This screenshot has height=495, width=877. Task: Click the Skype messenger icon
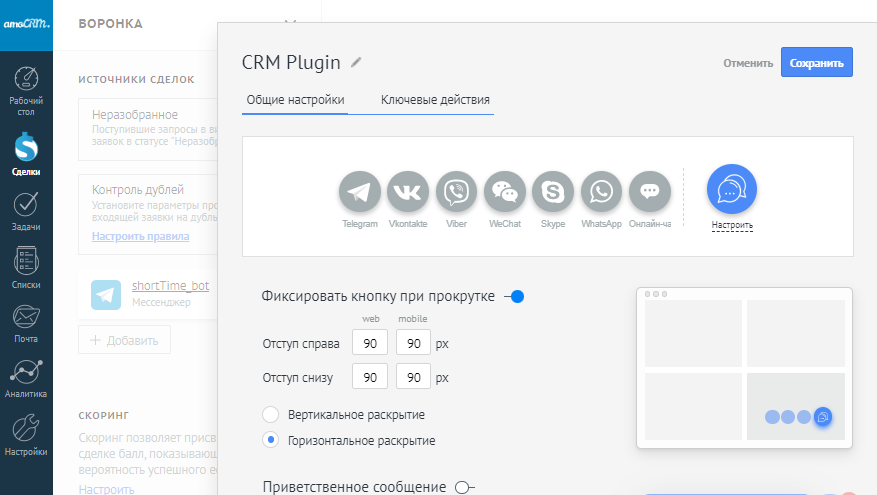pos(553,192)
